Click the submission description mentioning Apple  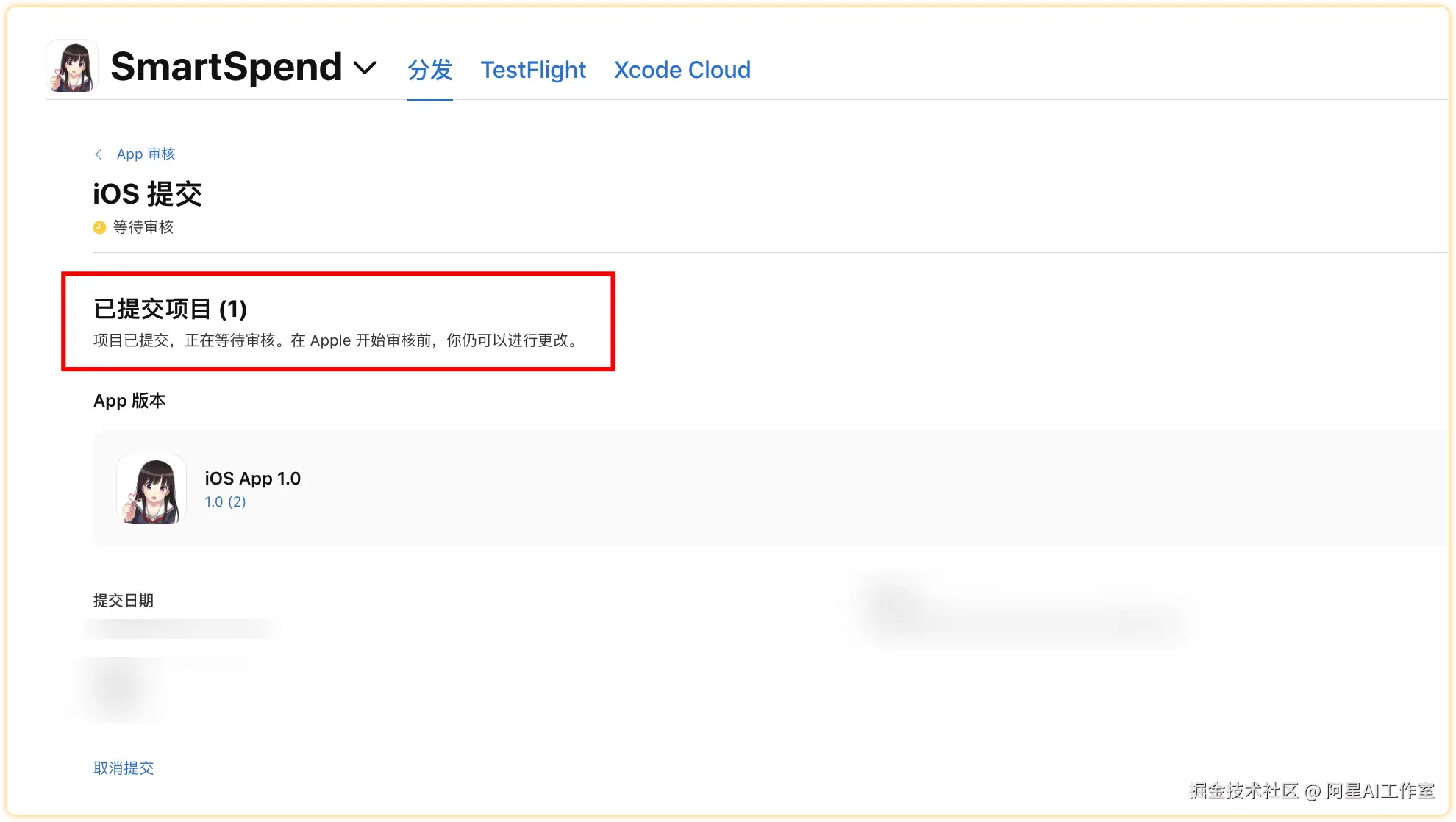click(x=337, y=340)
